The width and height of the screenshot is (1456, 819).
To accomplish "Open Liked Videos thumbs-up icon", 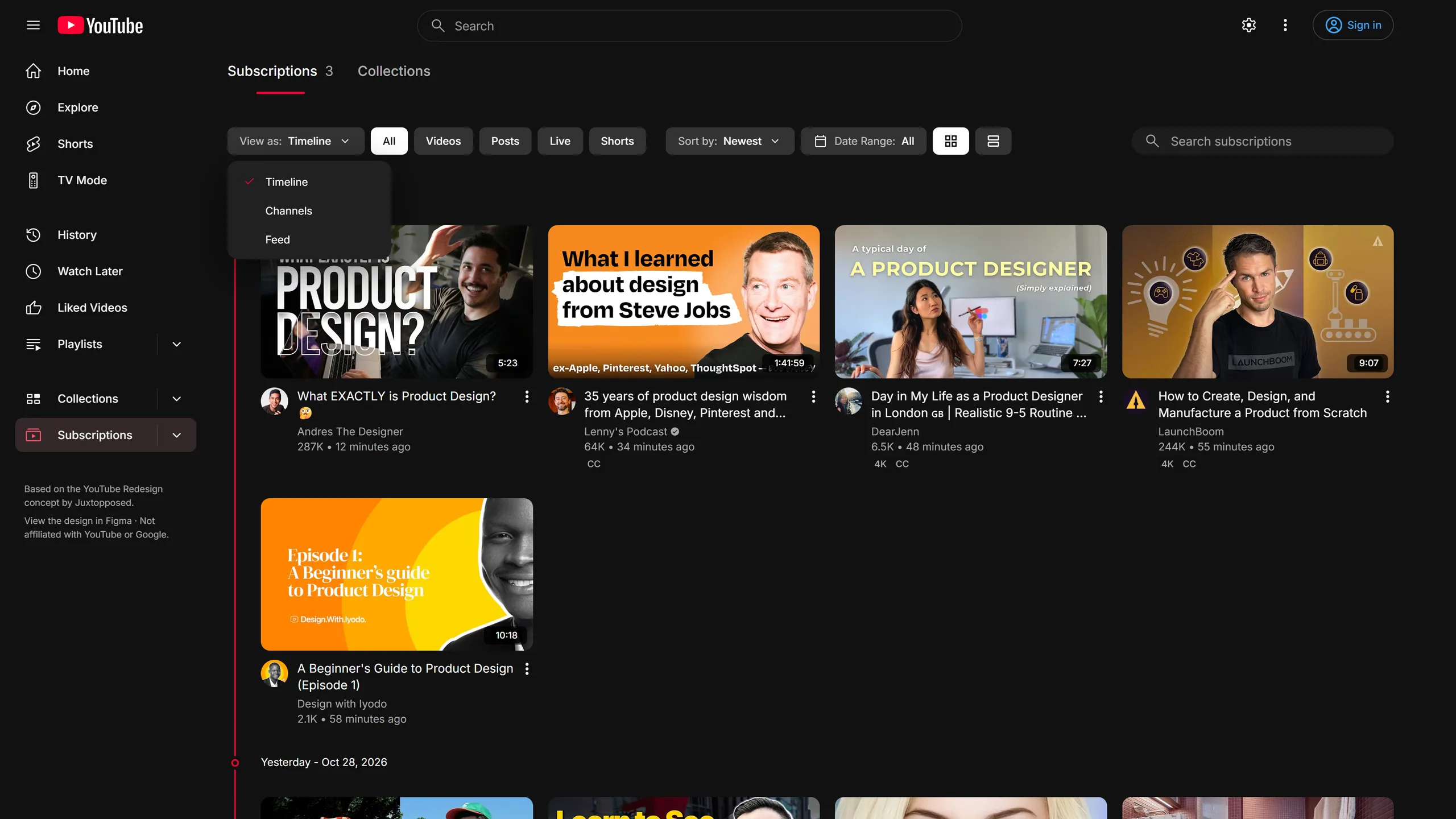I will pyautogui.click(x=33, y=308).
